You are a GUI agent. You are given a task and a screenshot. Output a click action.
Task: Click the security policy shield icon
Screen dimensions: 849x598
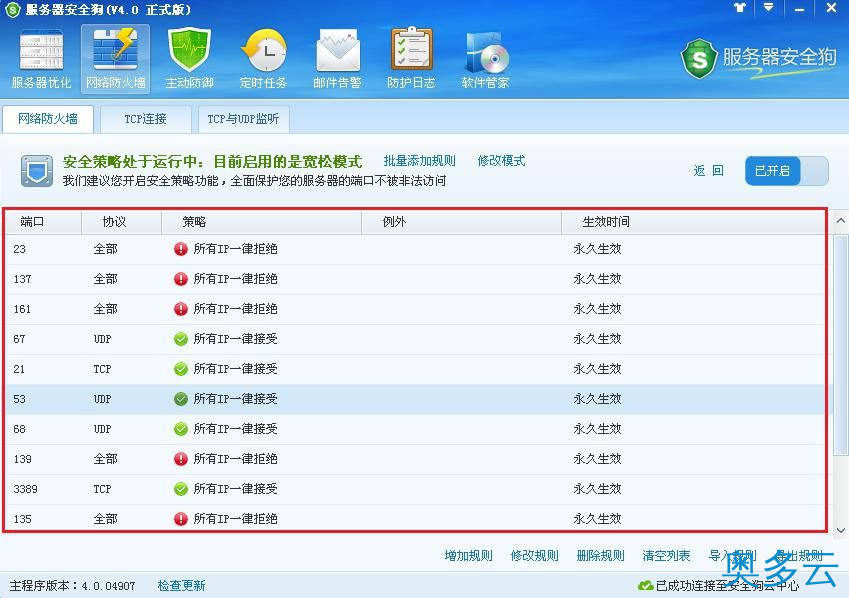click(37, 171)
